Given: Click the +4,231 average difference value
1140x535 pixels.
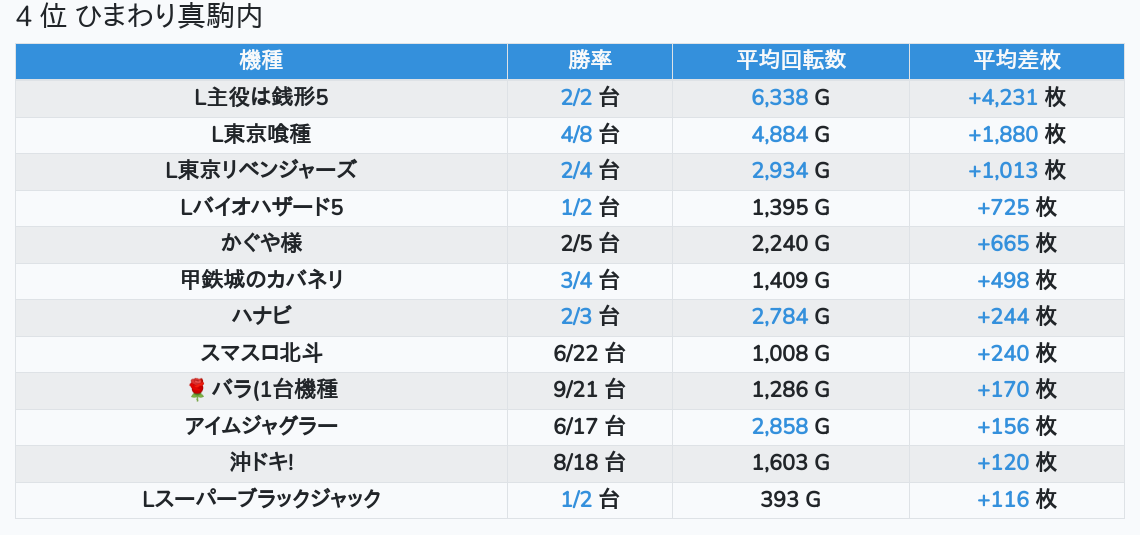Looking at the screenshot, I should coord(1003,98).
